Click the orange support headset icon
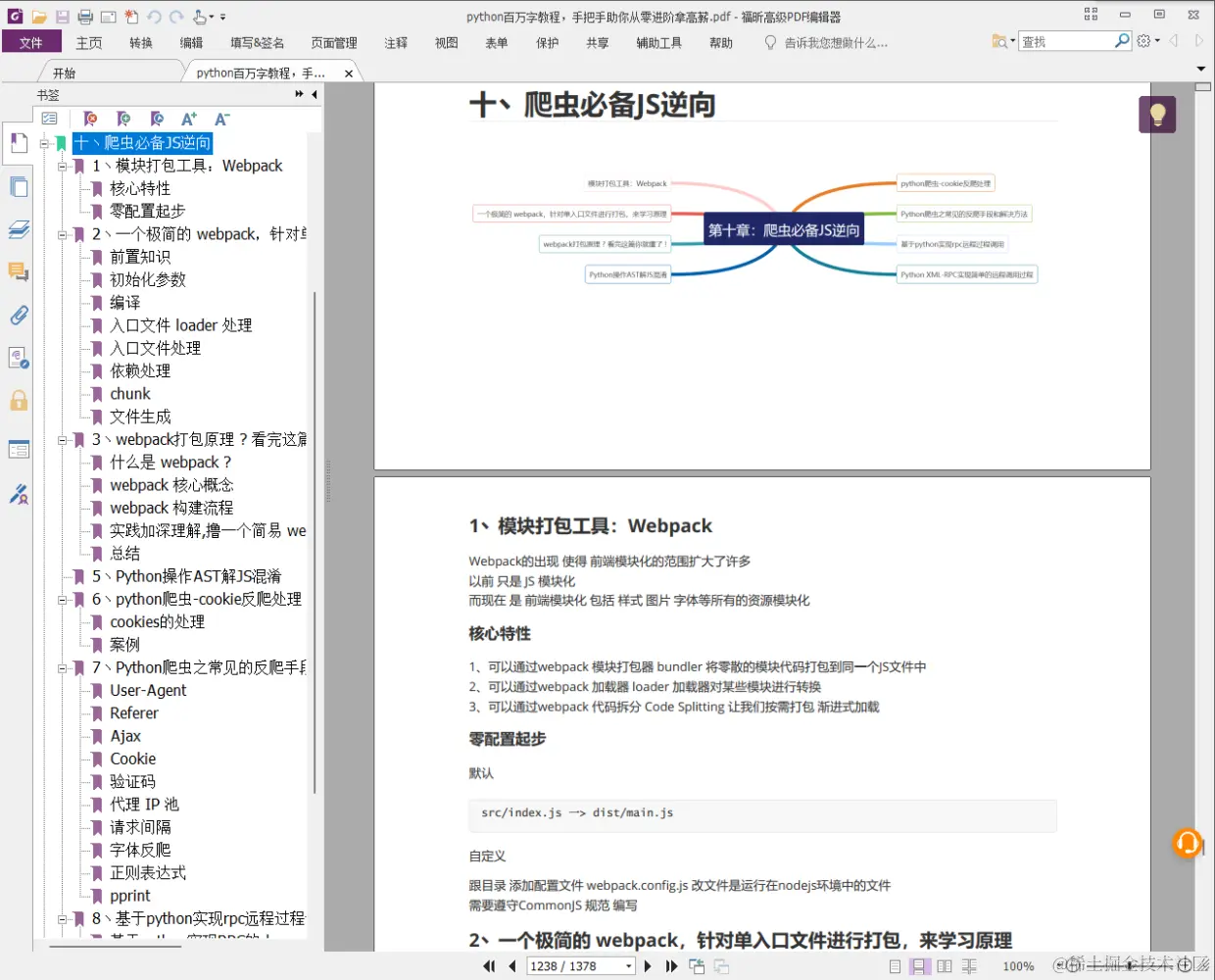 point(1188,843)
